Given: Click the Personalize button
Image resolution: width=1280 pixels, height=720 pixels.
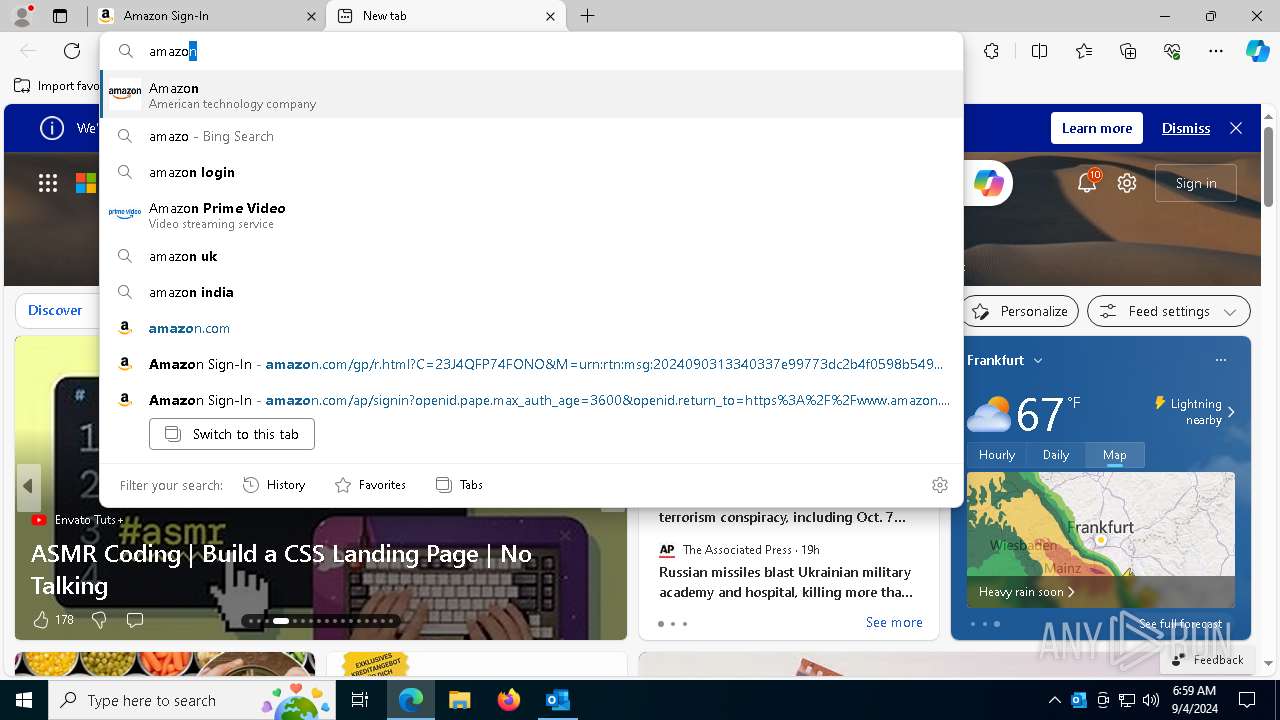Looking at the screenshot, I should [1020, 311].
